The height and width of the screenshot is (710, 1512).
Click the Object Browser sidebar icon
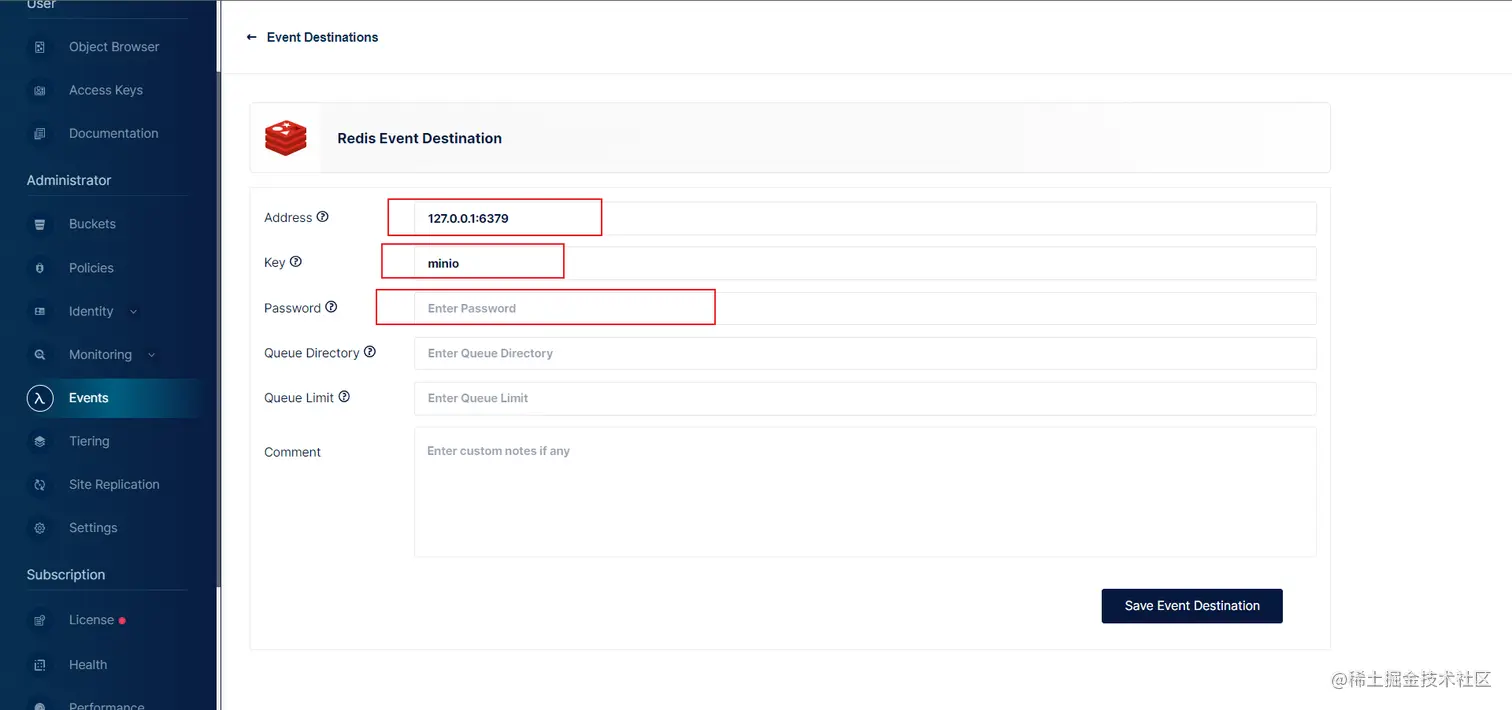(40, 47)
